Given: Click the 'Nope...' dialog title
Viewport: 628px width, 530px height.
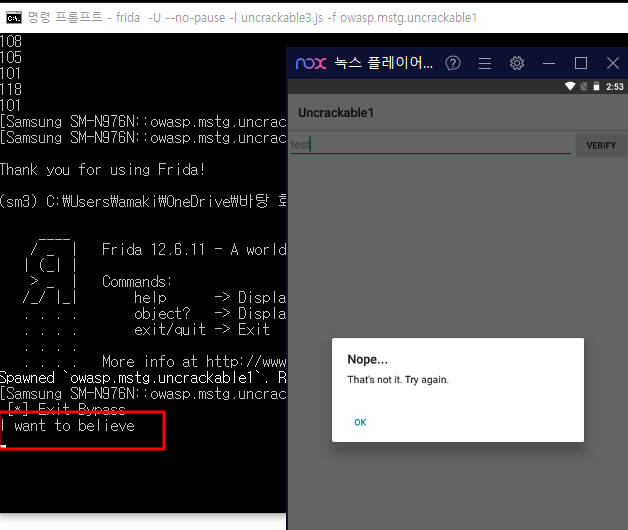Looking at the screenshot, I should 367,359.
